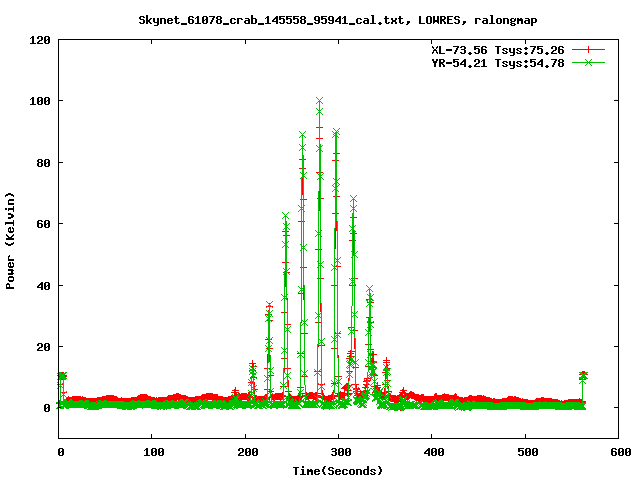
Task: Click the 600 tick label on x-axis
Action: pos(618,453)
